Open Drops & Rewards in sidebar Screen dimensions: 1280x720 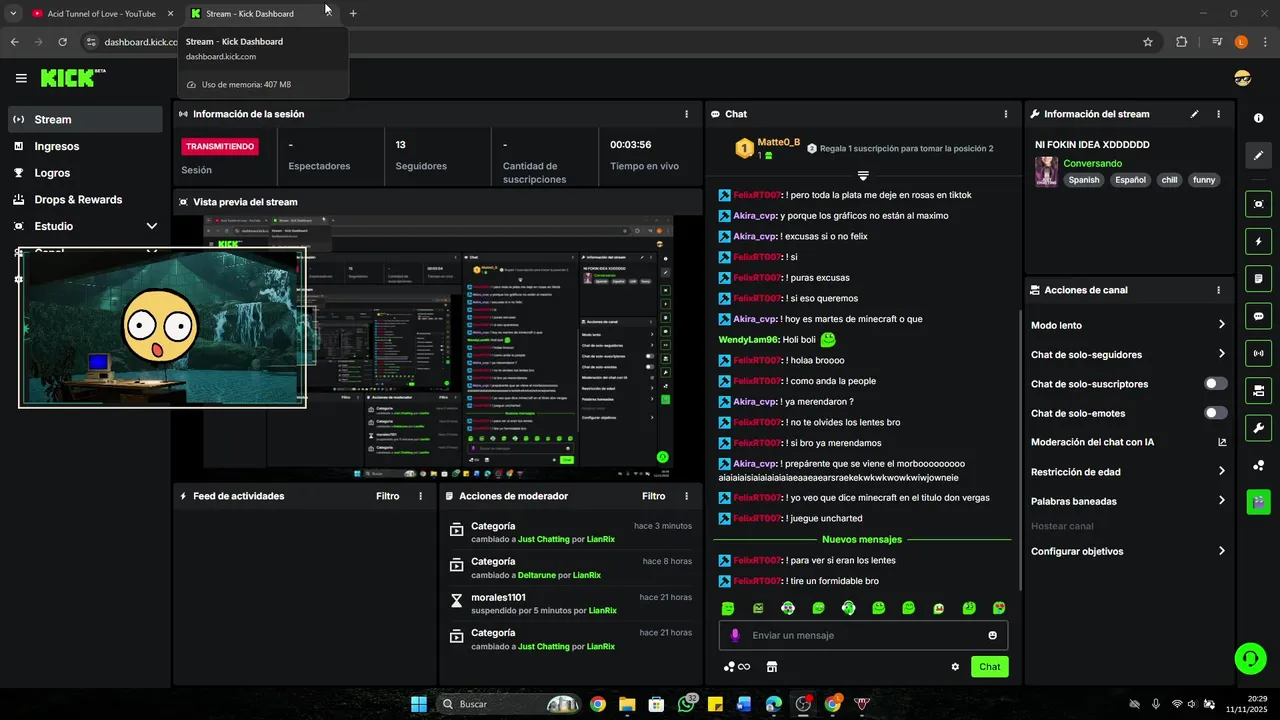tap(85, 199)
